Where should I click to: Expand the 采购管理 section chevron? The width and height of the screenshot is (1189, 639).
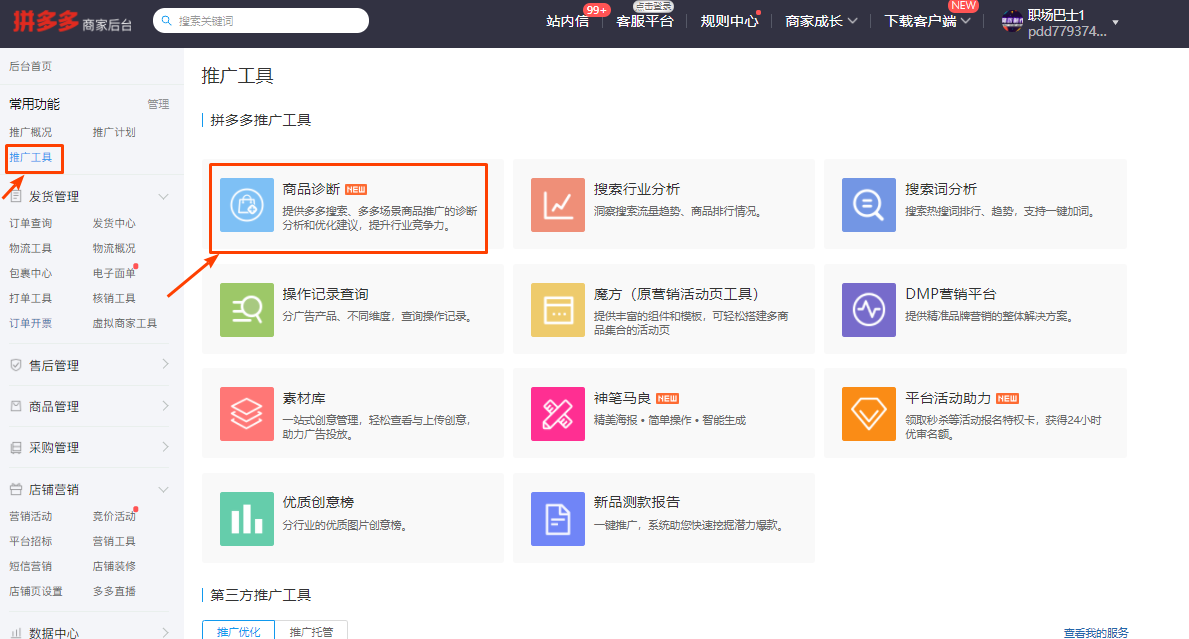tap(165, 447)
